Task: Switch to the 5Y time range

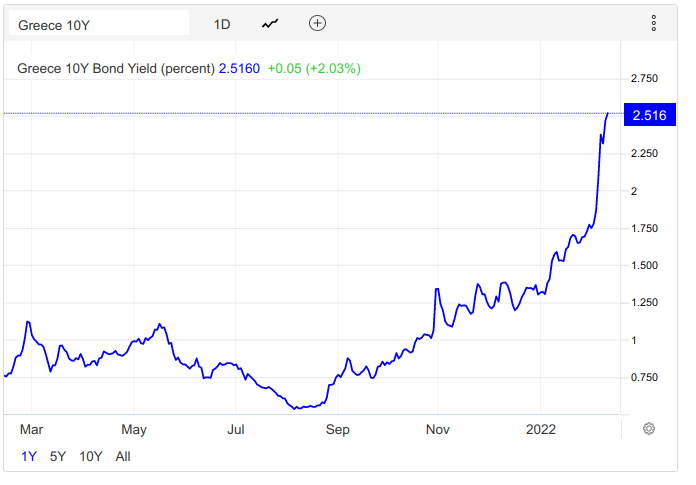Action: coord(58,456)
